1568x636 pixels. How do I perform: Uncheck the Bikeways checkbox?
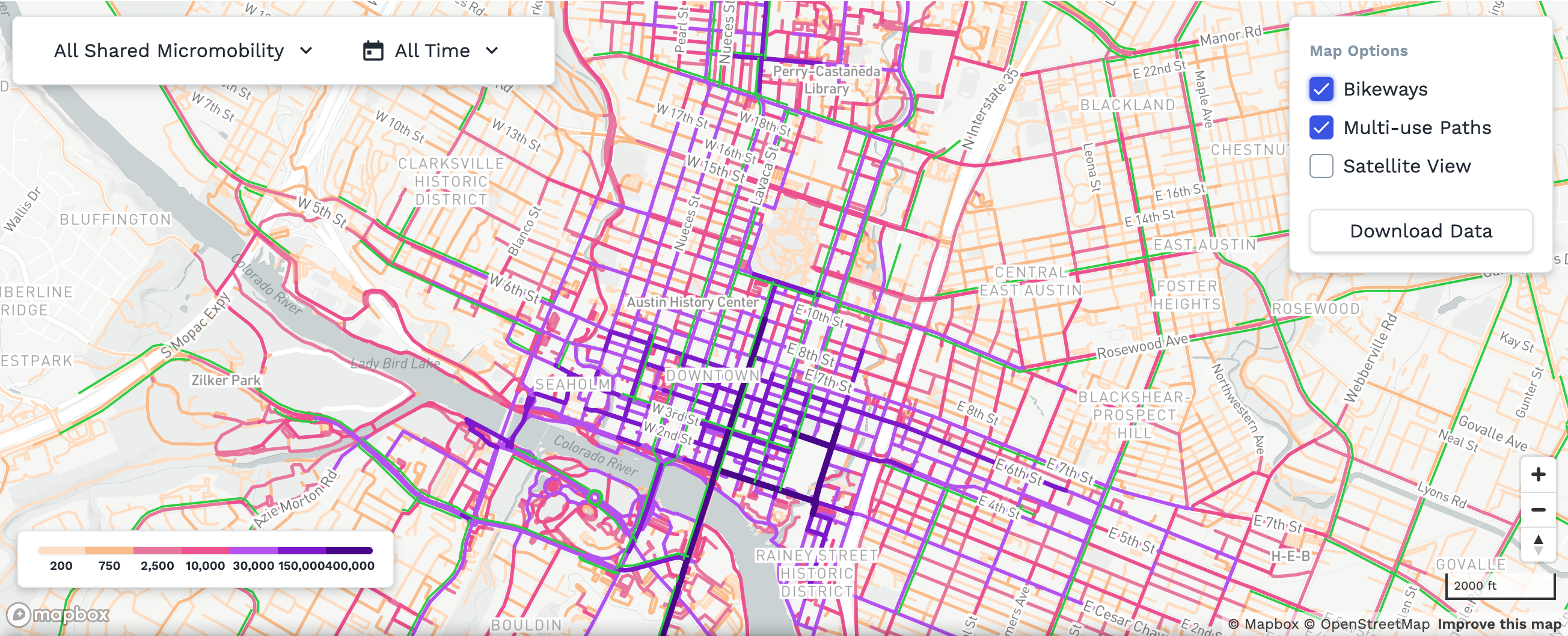tap(1321, 89)
